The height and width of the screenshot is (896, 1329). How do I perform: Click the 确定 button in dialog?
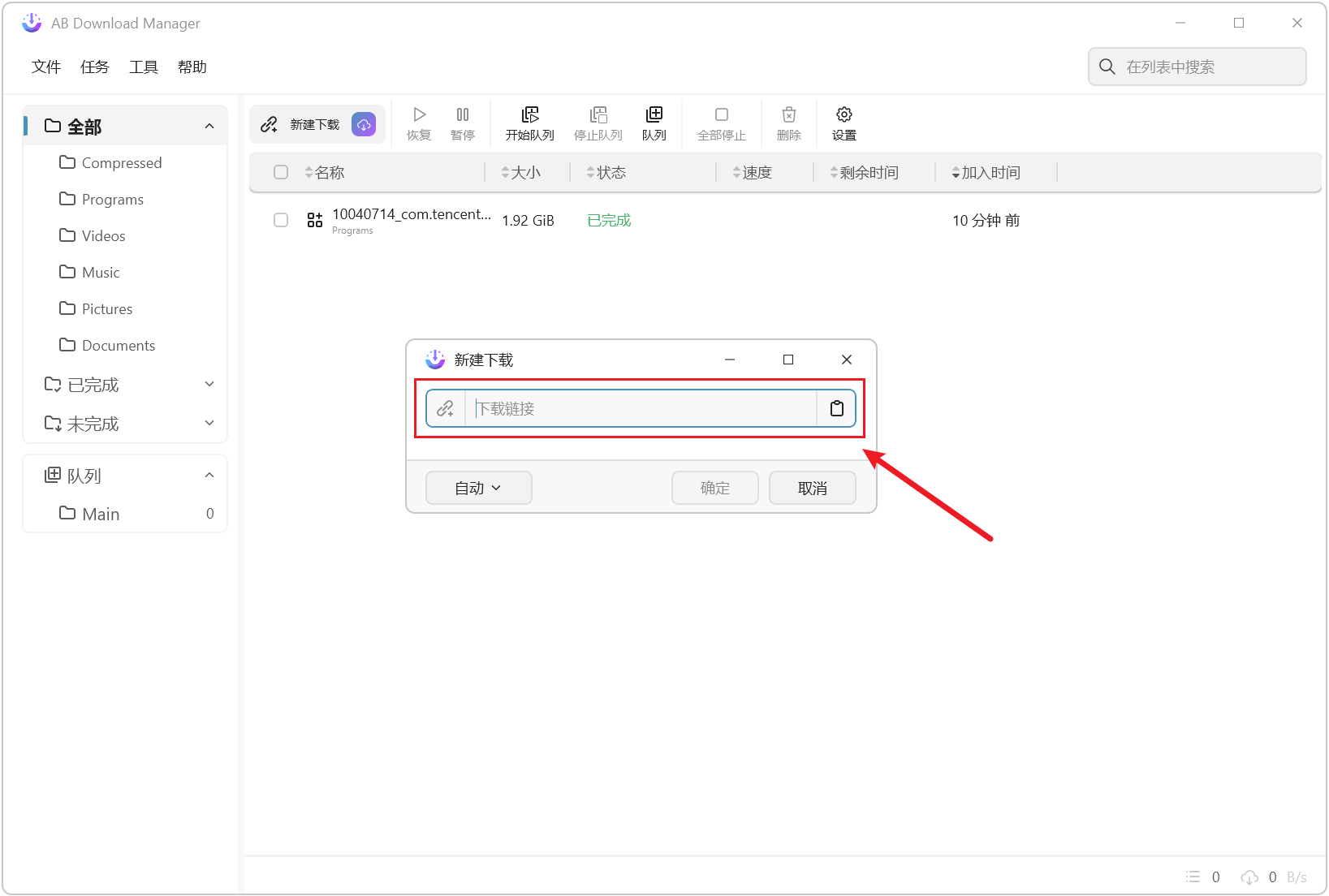point(715,488)
